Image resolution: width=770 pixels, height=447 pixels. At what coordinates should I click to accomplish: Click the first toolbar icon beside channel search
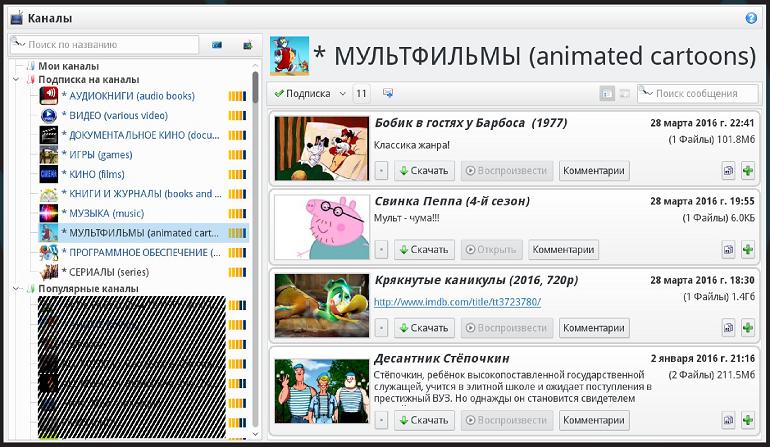(x=217, y=45)
